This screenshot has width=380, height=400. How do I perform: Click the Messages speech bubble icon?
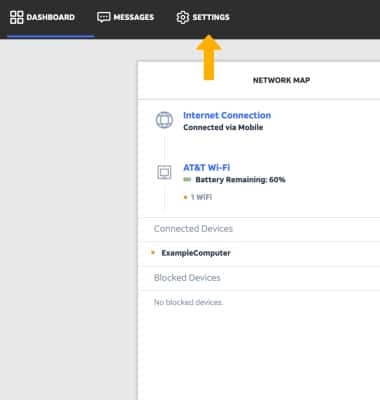pos(104,17)
